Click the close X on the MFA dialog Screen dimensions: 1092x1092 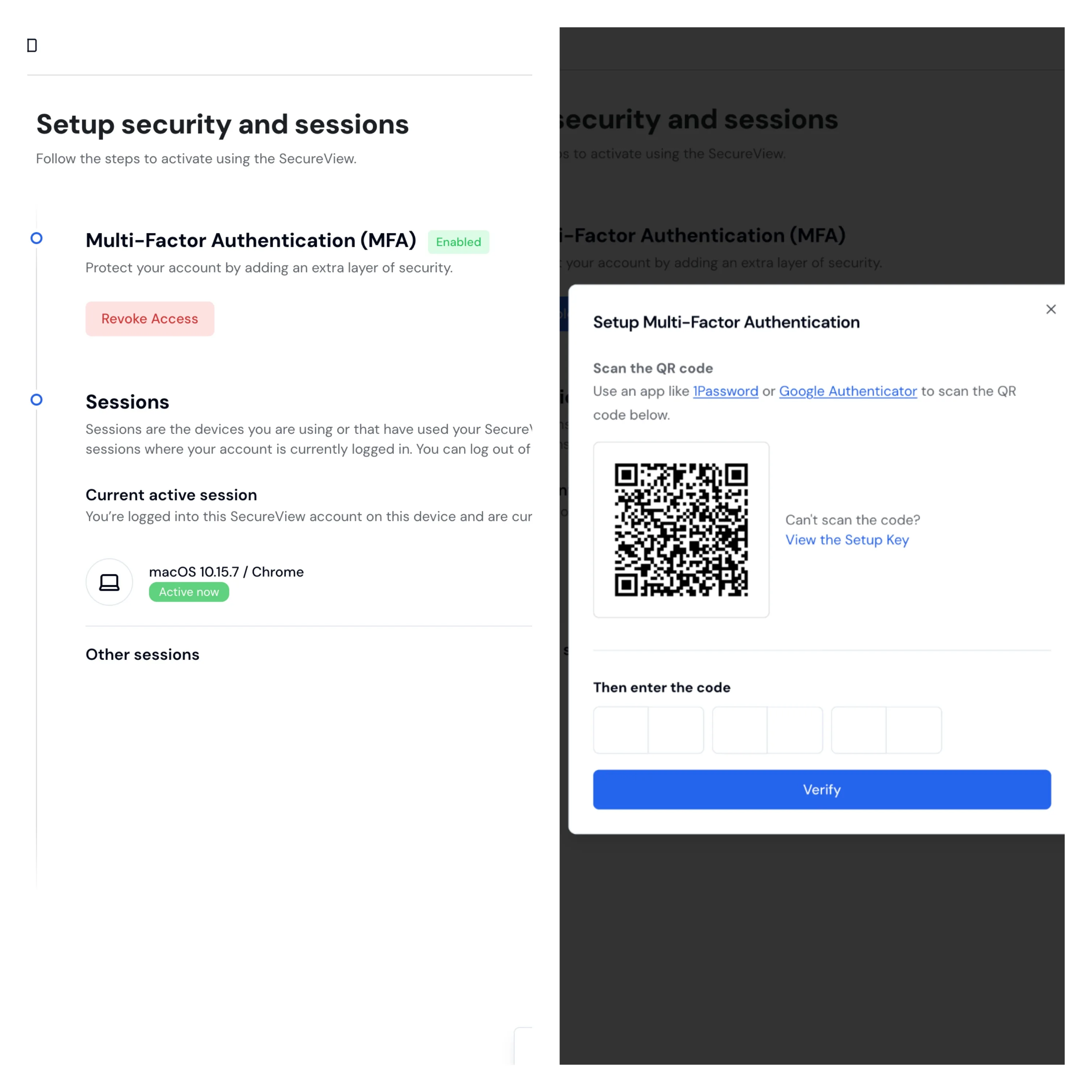1051,309
